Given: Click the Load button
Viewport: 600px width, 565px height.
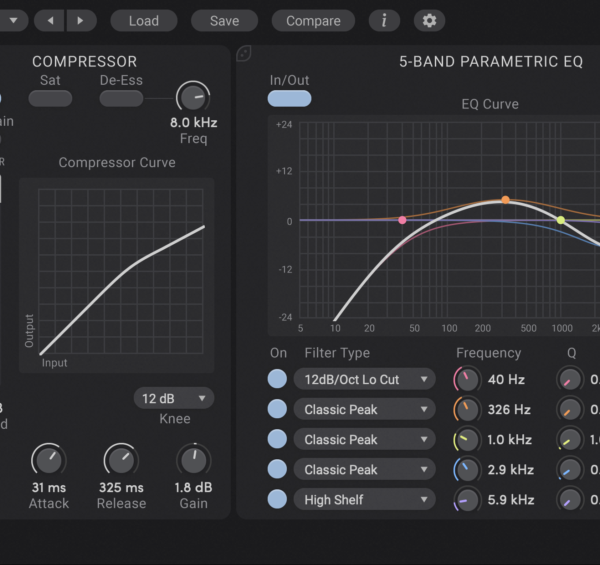Looking at the screenshot, I should pos(143,20).
